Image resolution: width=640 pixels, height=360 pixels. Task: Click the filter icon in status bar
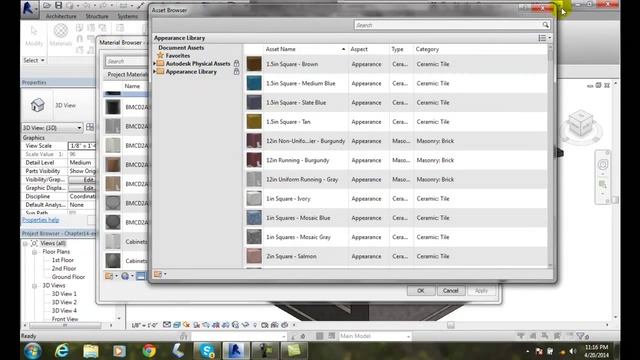[x=580, y=336]
